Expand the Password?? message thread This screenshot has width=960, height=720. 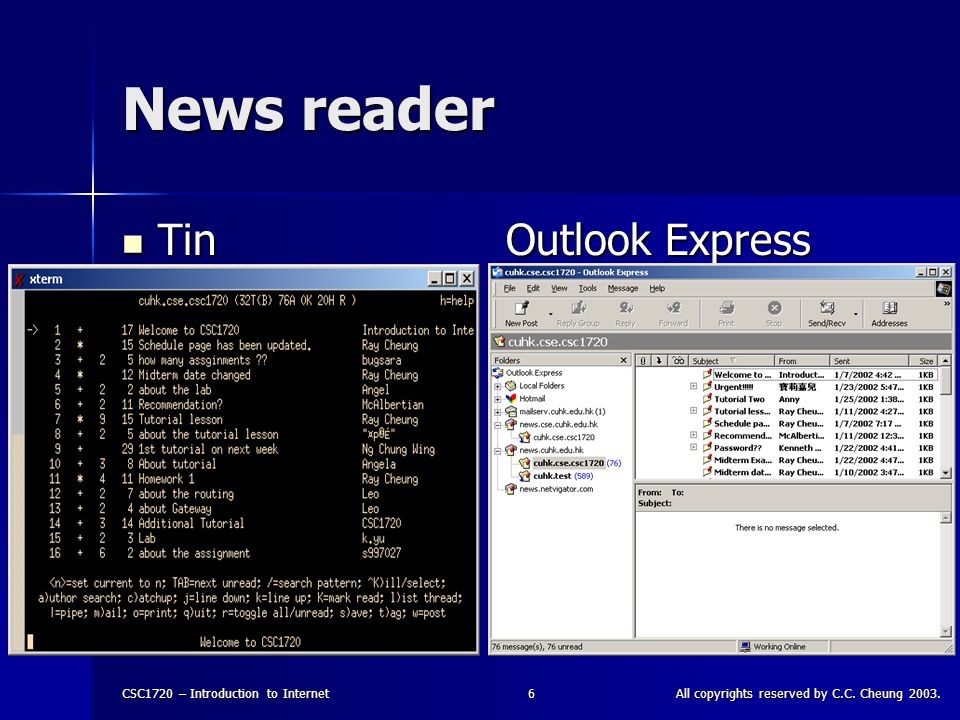(x=693, y=448)
